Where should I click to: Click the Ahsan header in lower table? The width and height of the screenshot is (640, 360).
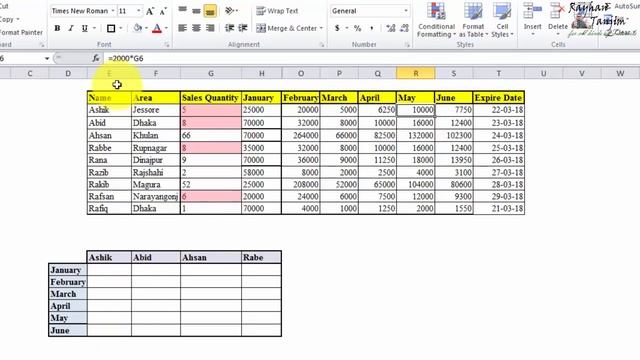point(211,257)
